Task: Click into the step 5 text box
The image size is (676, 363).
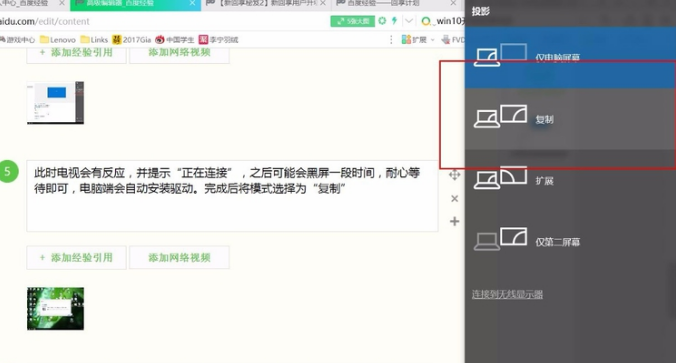Action: point(232,196)
